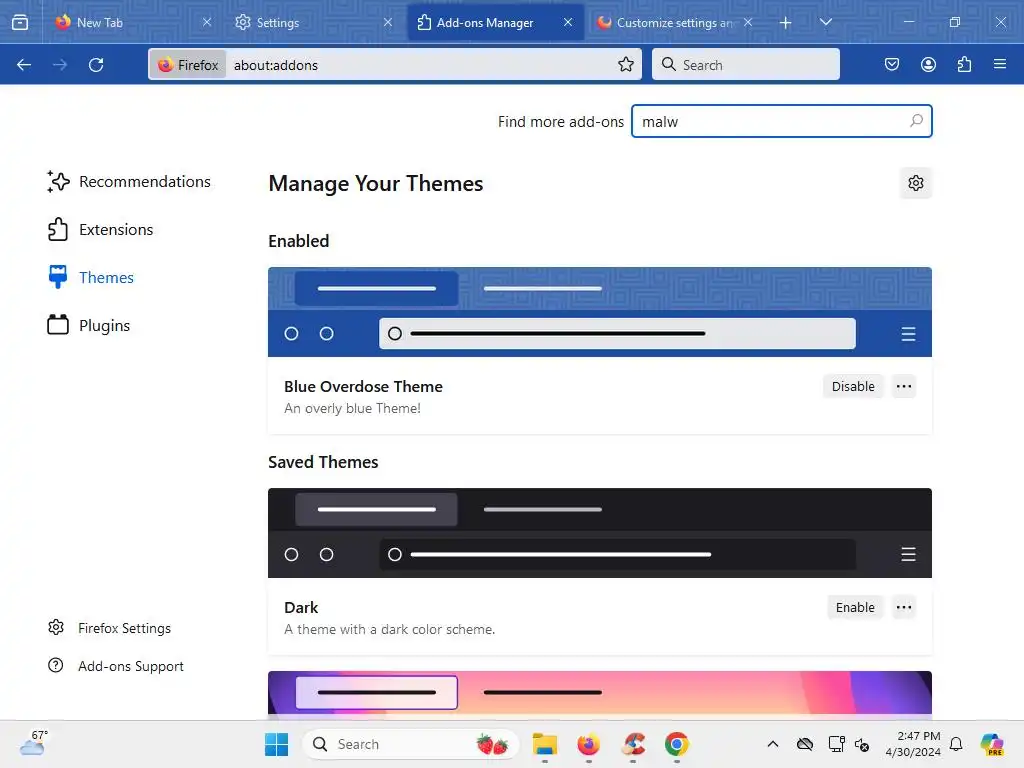
Task: Open the Firefox account icon
Action: (x=928, y=64)
